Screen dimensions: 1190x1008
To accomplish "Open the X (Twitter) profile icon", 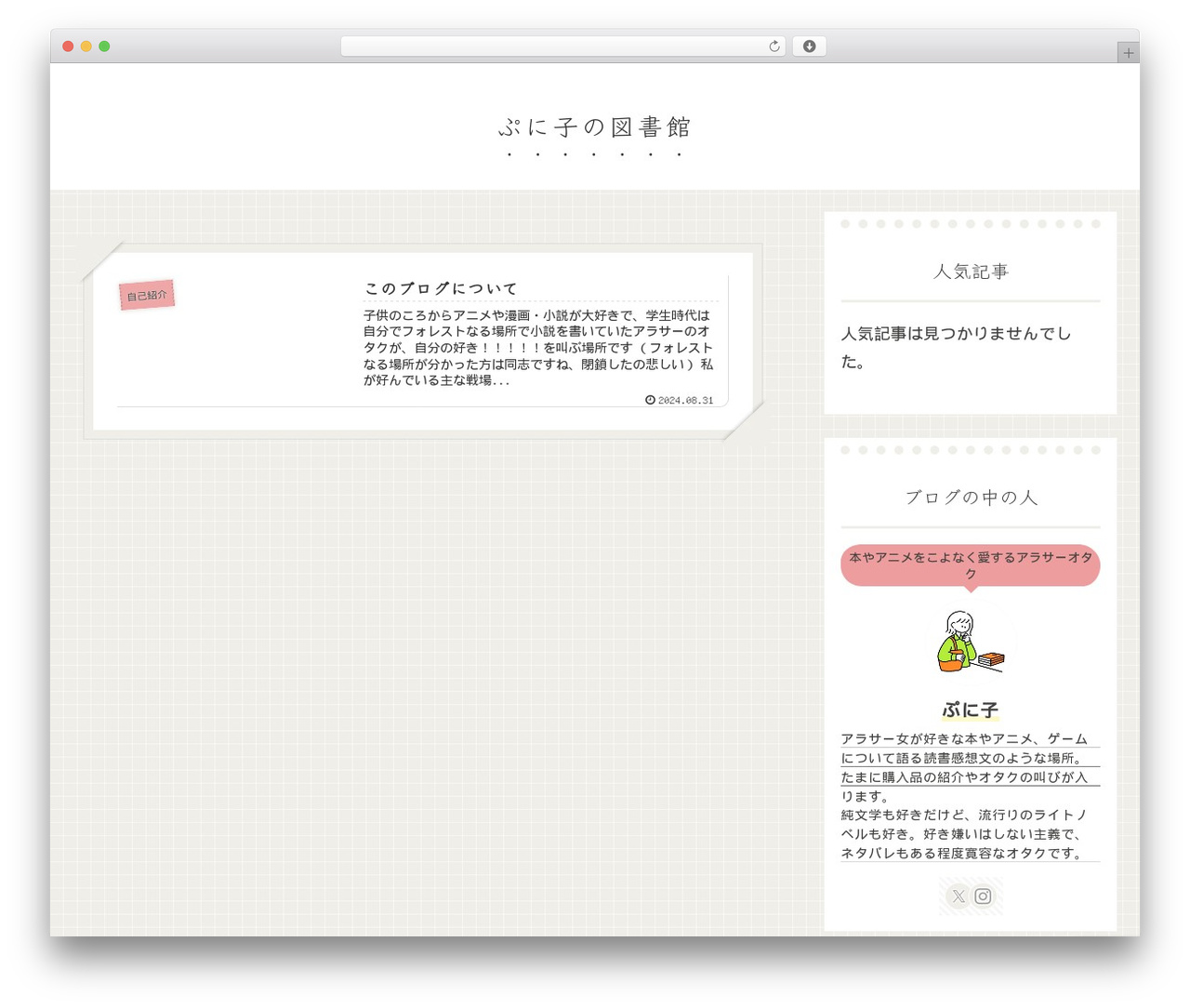I will click(959, 896).
